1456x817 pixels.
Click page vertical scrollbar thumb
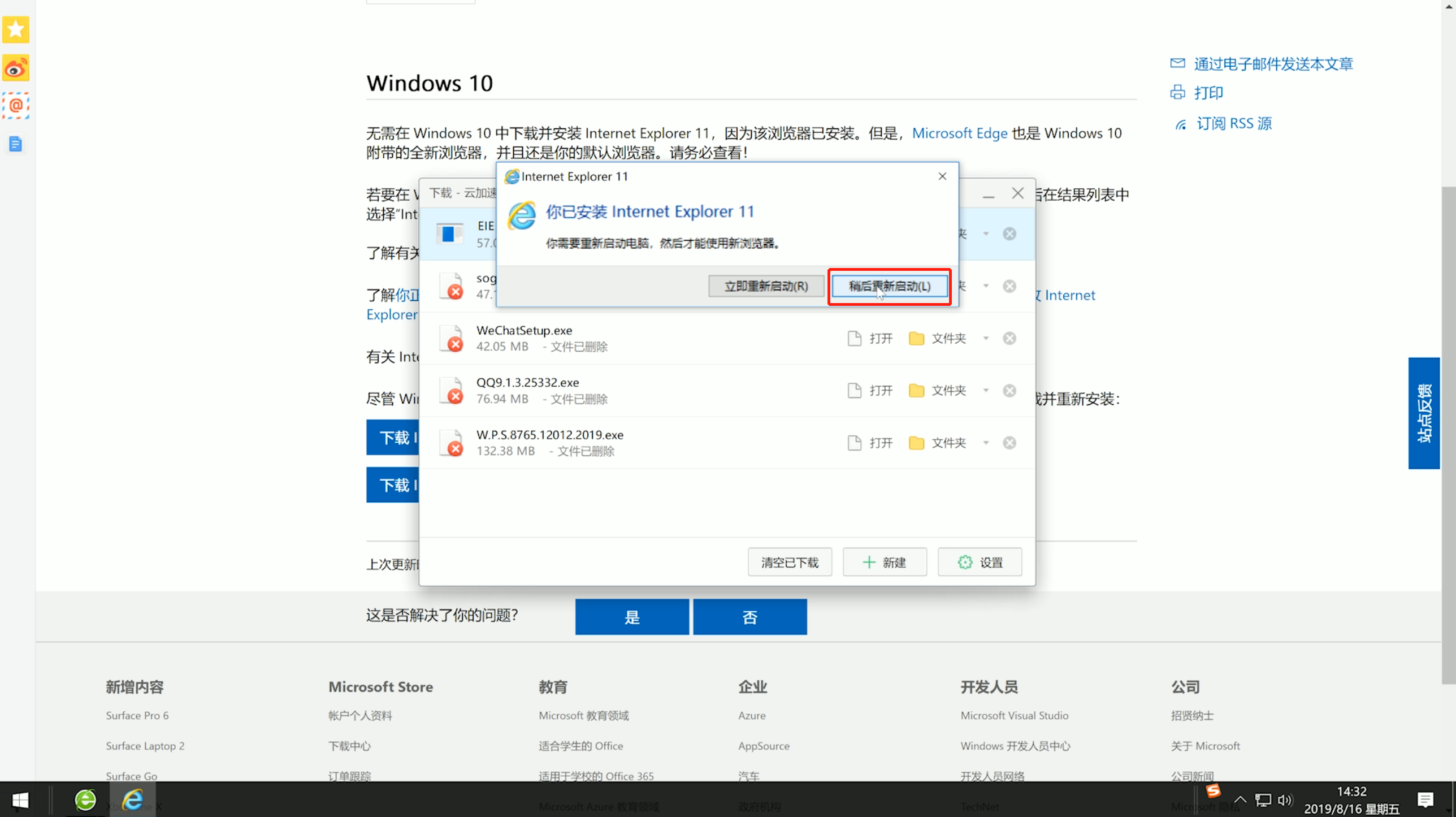(x=1449, y=435)
